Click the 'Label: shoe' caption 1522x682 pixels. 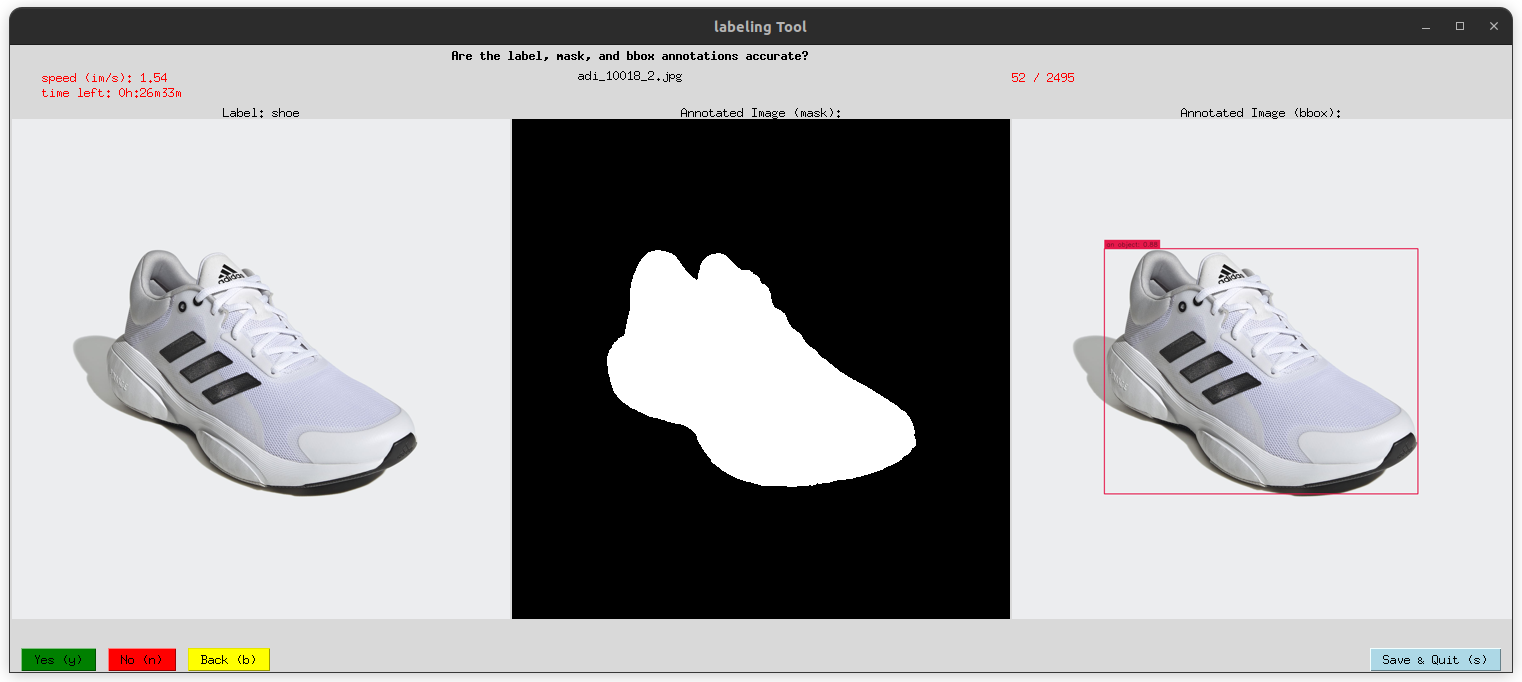[260, 113]
